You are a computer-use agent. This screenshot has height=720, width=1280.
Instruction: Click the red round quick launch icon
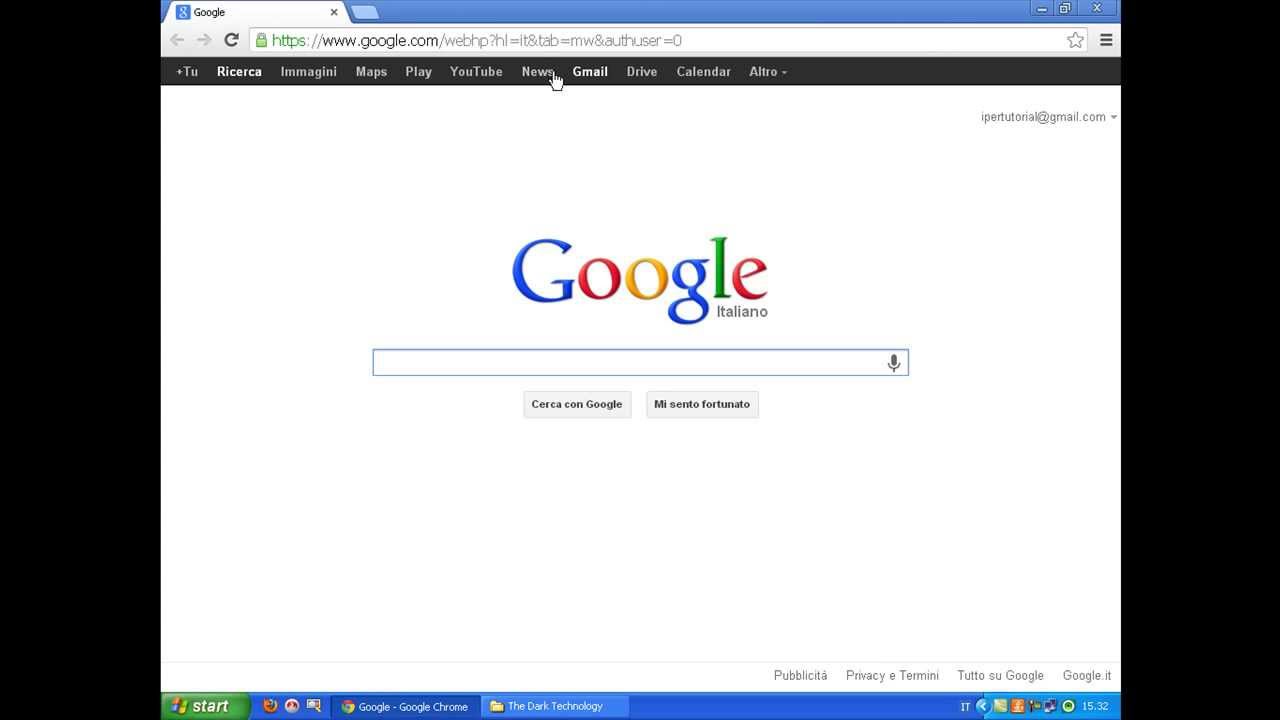click(292, 706)
